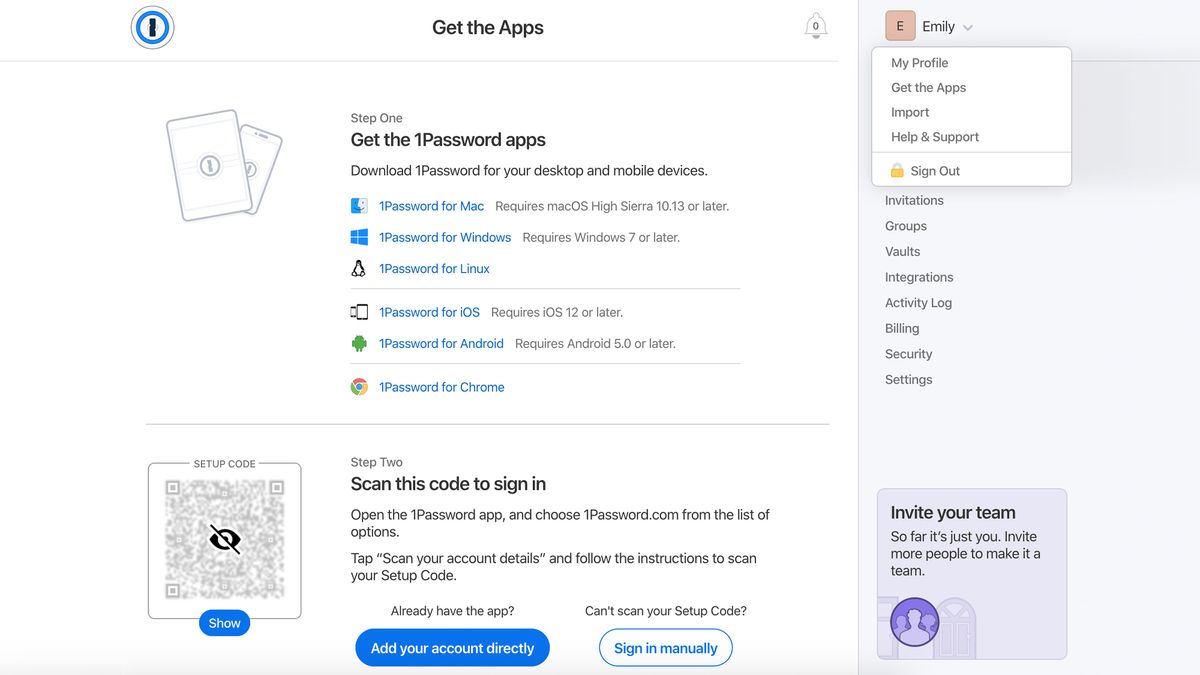Viewport: 1200px width, 675px height.
Task: Open Security in the sidebar
Action: [908, 353]
